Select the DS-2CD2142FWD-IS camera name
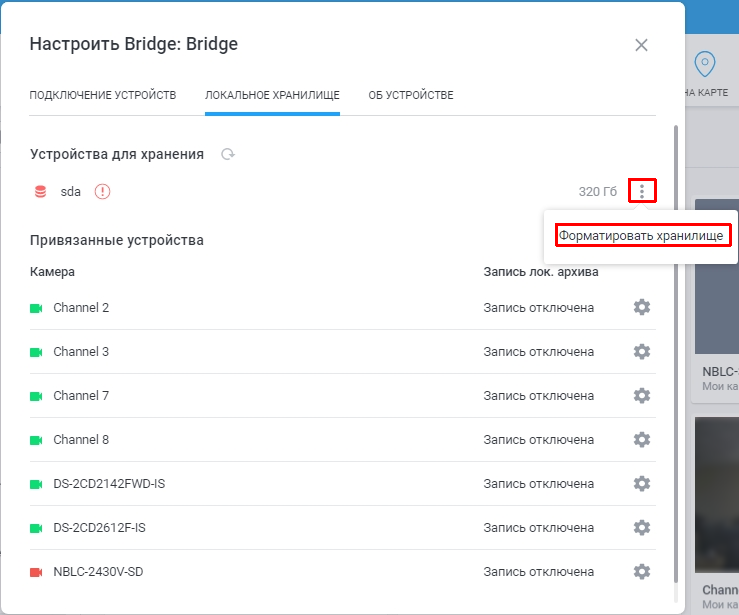 [x=109, y=484]
